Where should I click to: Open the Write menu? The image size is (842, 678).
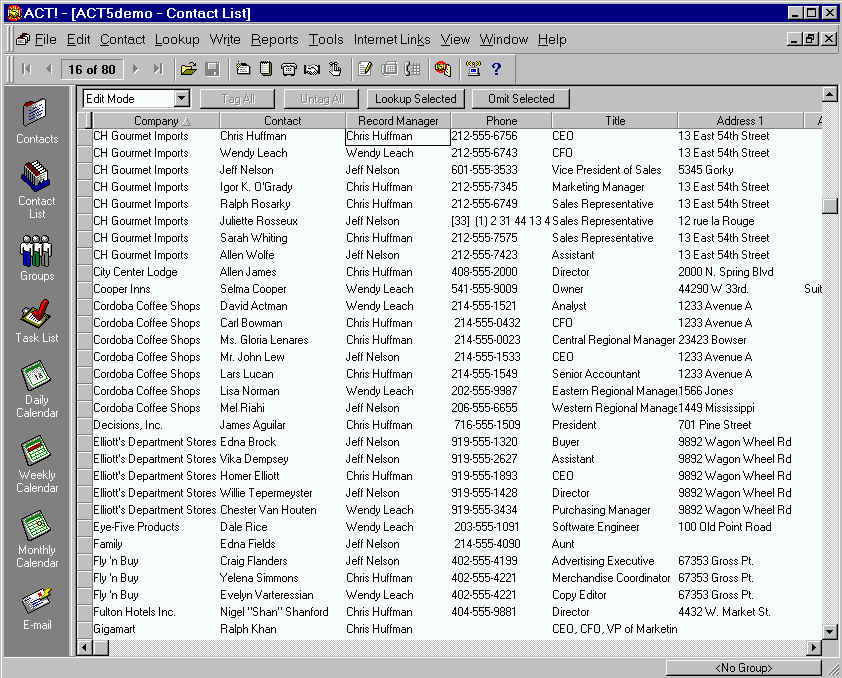[x=224, y=40]
